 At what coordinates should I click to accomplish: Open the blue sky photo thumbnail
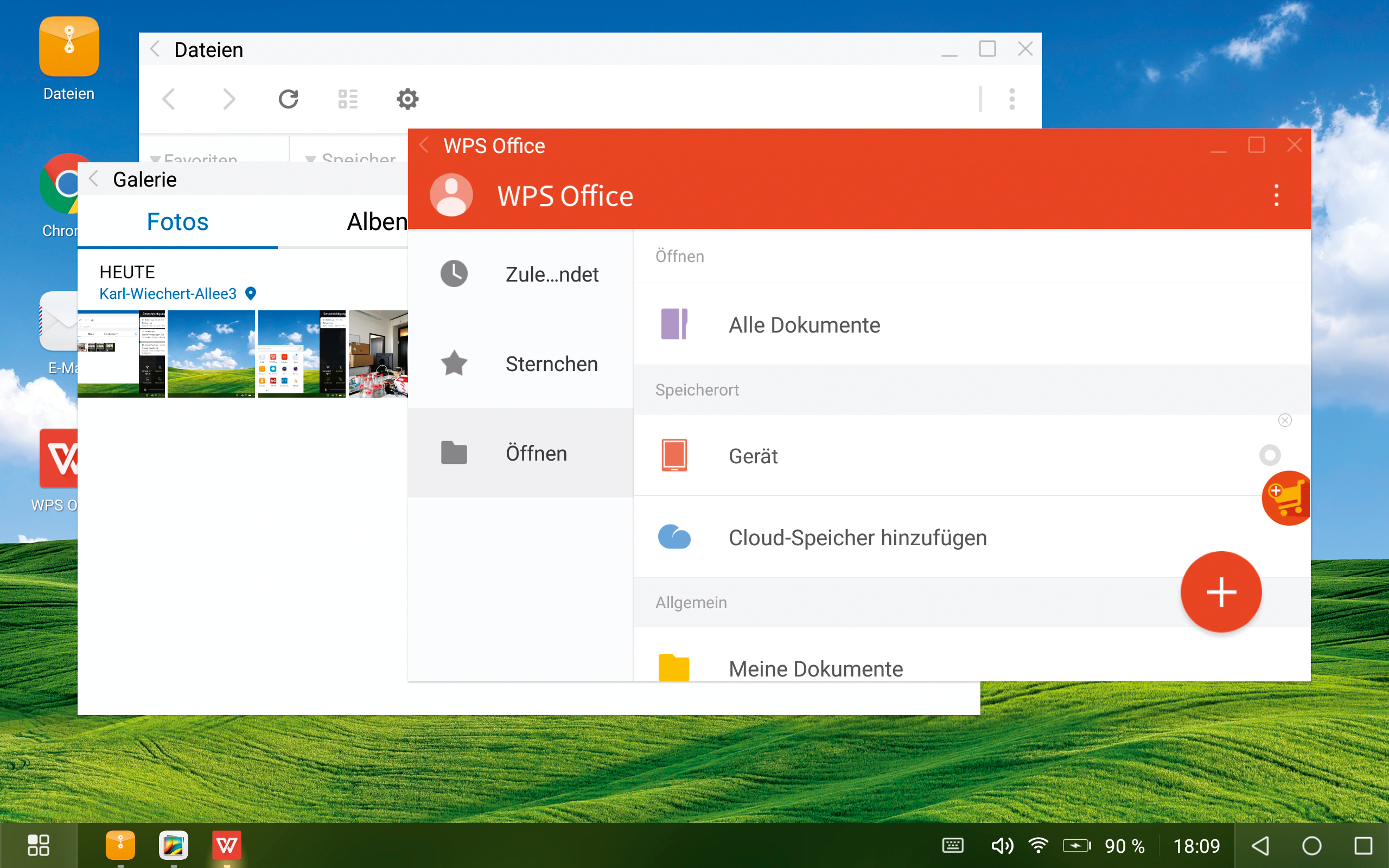click(x=211, y=354)
